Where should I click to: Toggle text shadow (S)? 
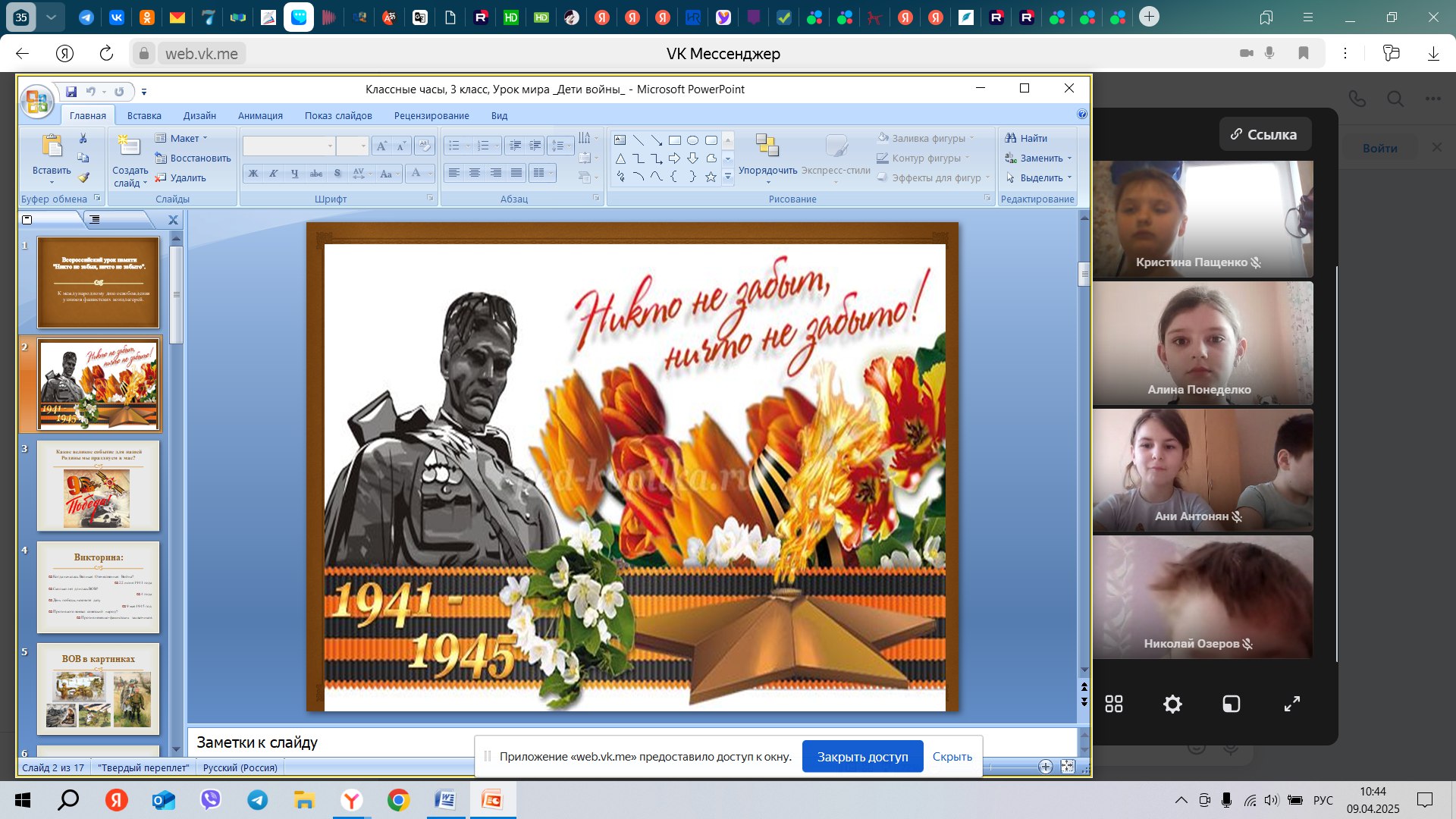click(337, 174)
